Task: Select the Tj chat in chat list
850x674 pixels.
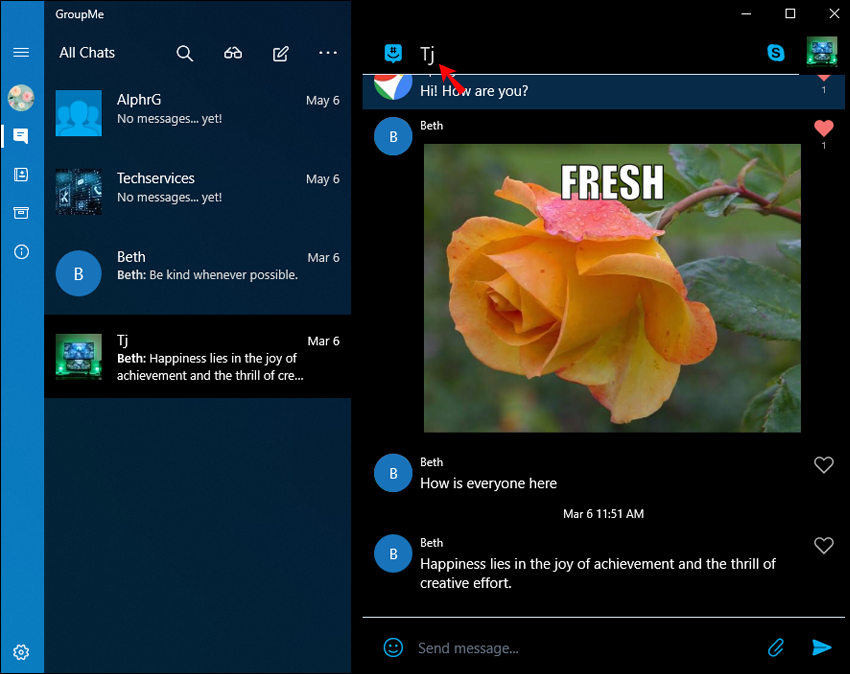Action: click(198, 356)
